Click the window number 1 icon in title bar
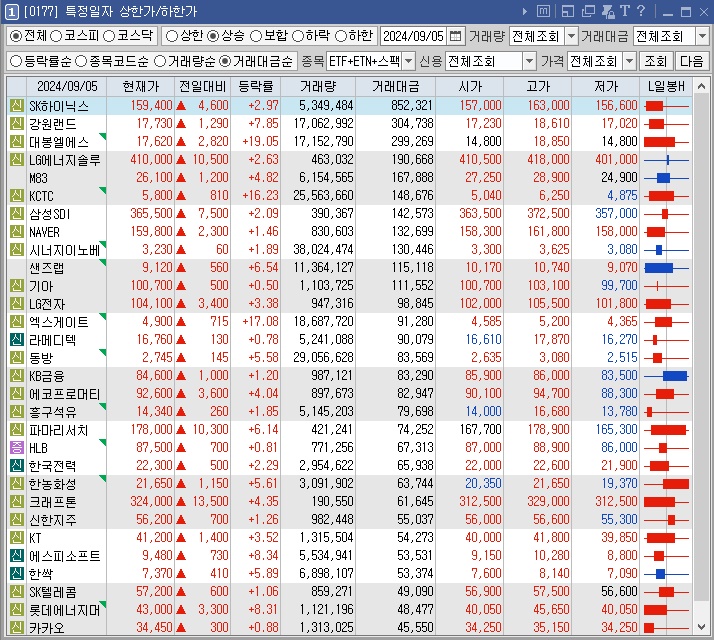The image size is (714, 640). tap(11, 12)
